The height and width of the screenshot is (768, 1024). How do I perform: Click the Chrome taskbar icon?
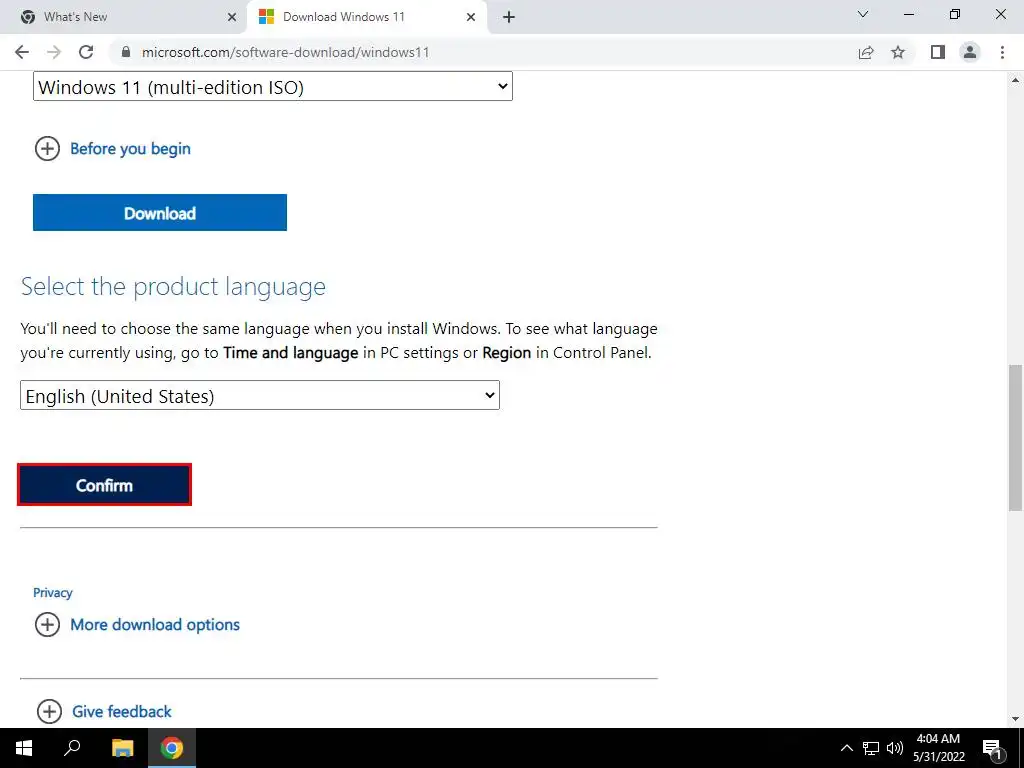[172, 748]
